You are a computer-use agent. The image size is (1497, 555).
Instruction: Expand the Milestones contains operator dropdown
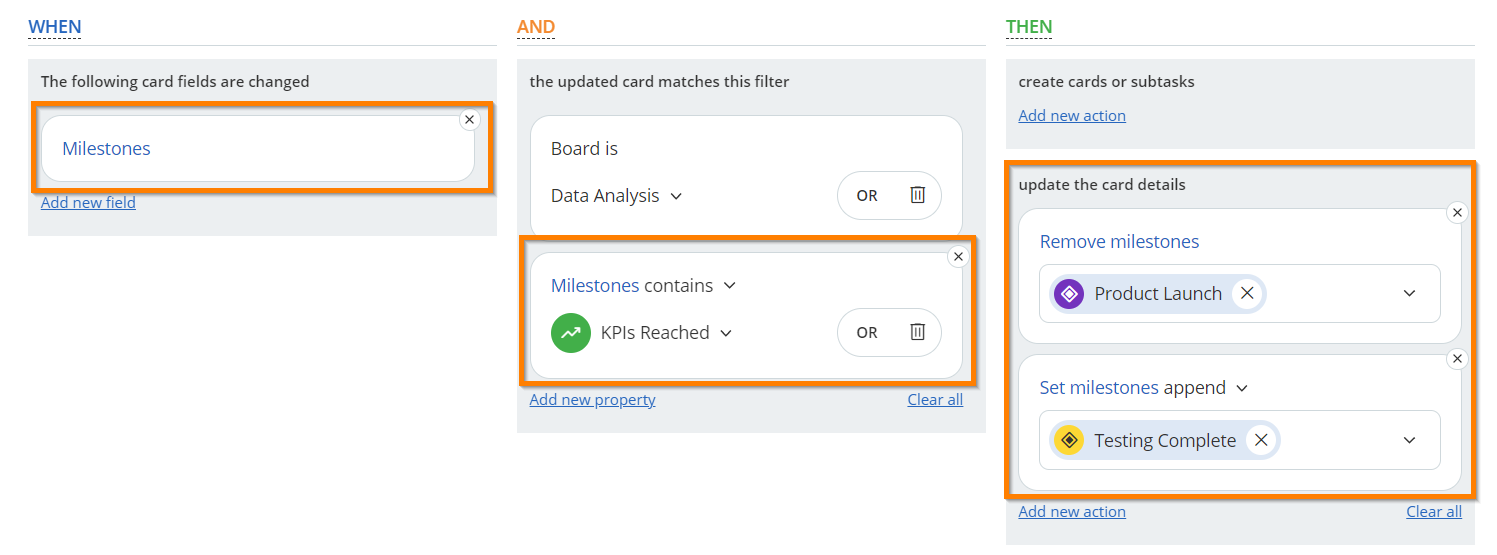[729, 285]
